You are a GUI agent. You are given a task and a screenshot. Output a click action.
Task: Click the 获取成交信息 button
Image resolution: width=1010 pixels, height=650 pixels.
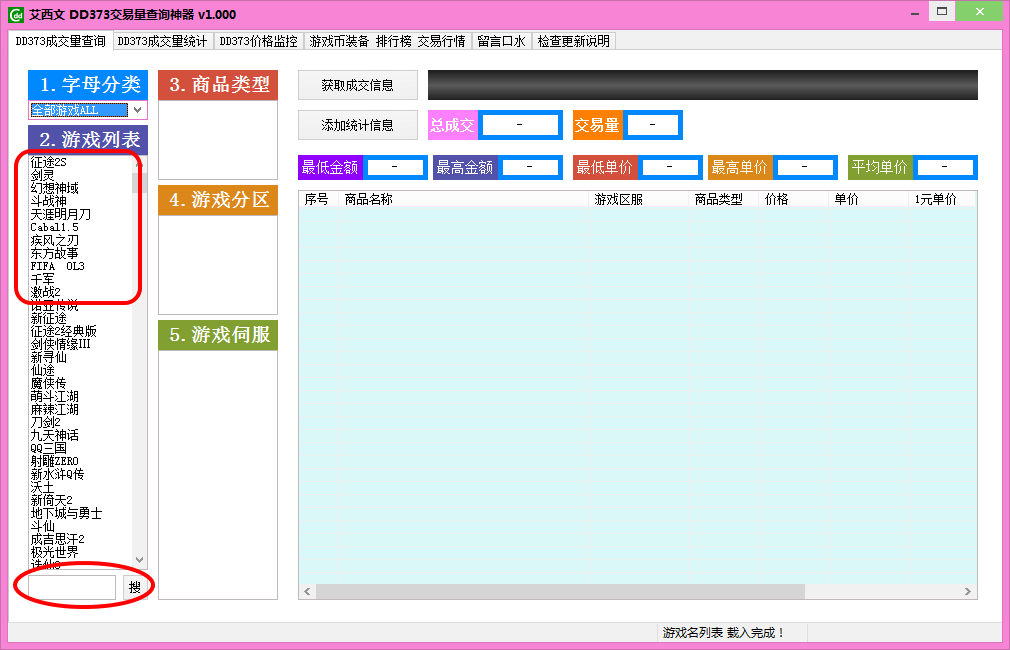tap(357, 85)
